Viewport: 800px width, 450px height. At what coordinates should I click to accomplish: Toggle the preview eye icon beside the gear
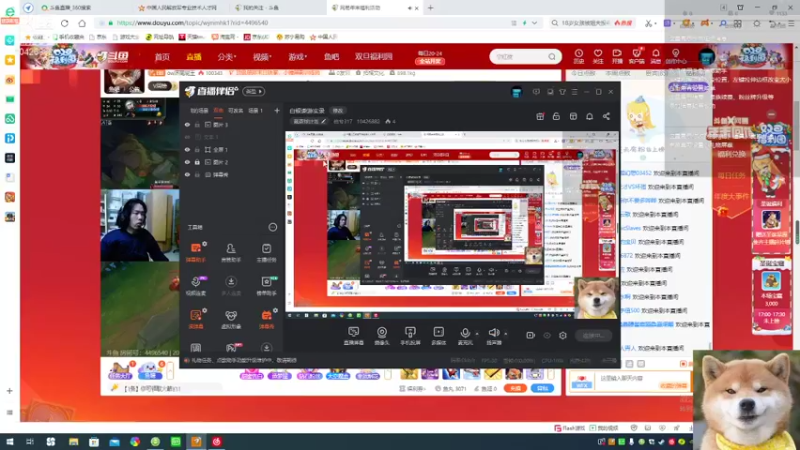tap(547, 335)
